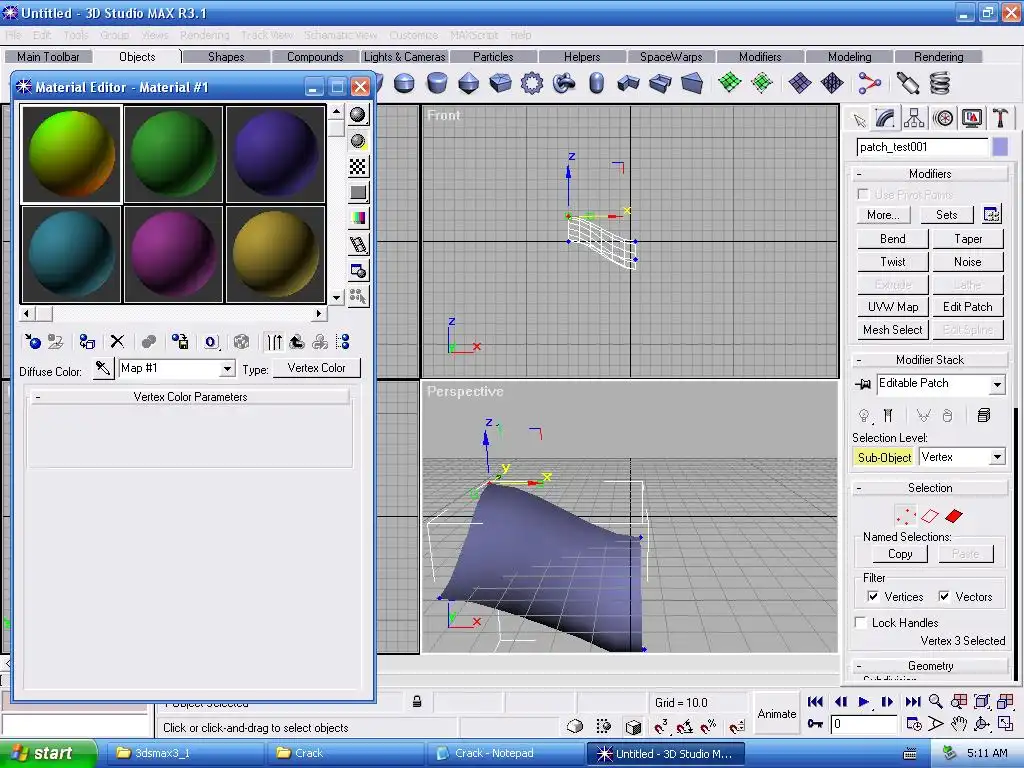Click Go to Parent icon in Material Editor
Screen dimensions: 1024x768
point(297,342)
